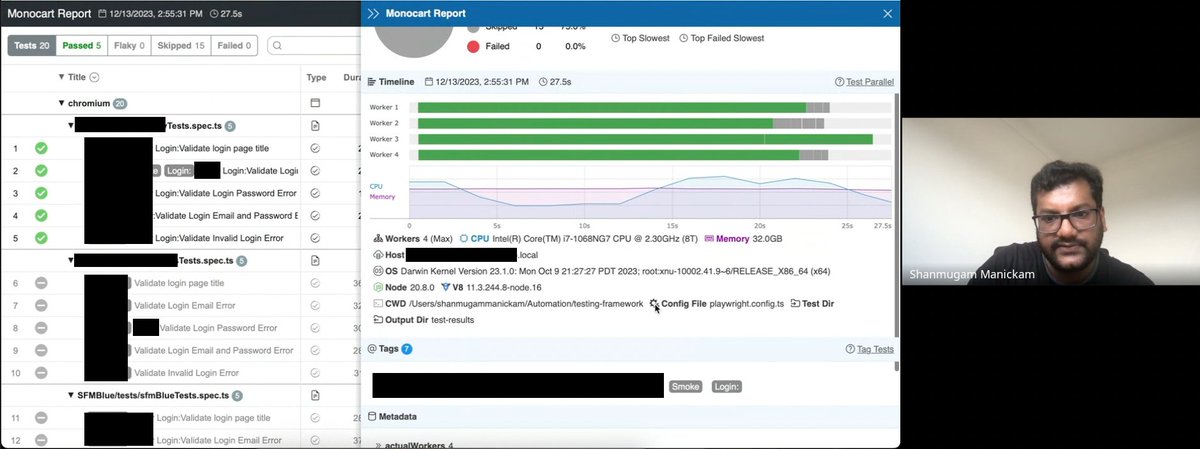
Task: Click the grey skipped icon in row 11
Action: pyautogui.click(x=41, y=418)
